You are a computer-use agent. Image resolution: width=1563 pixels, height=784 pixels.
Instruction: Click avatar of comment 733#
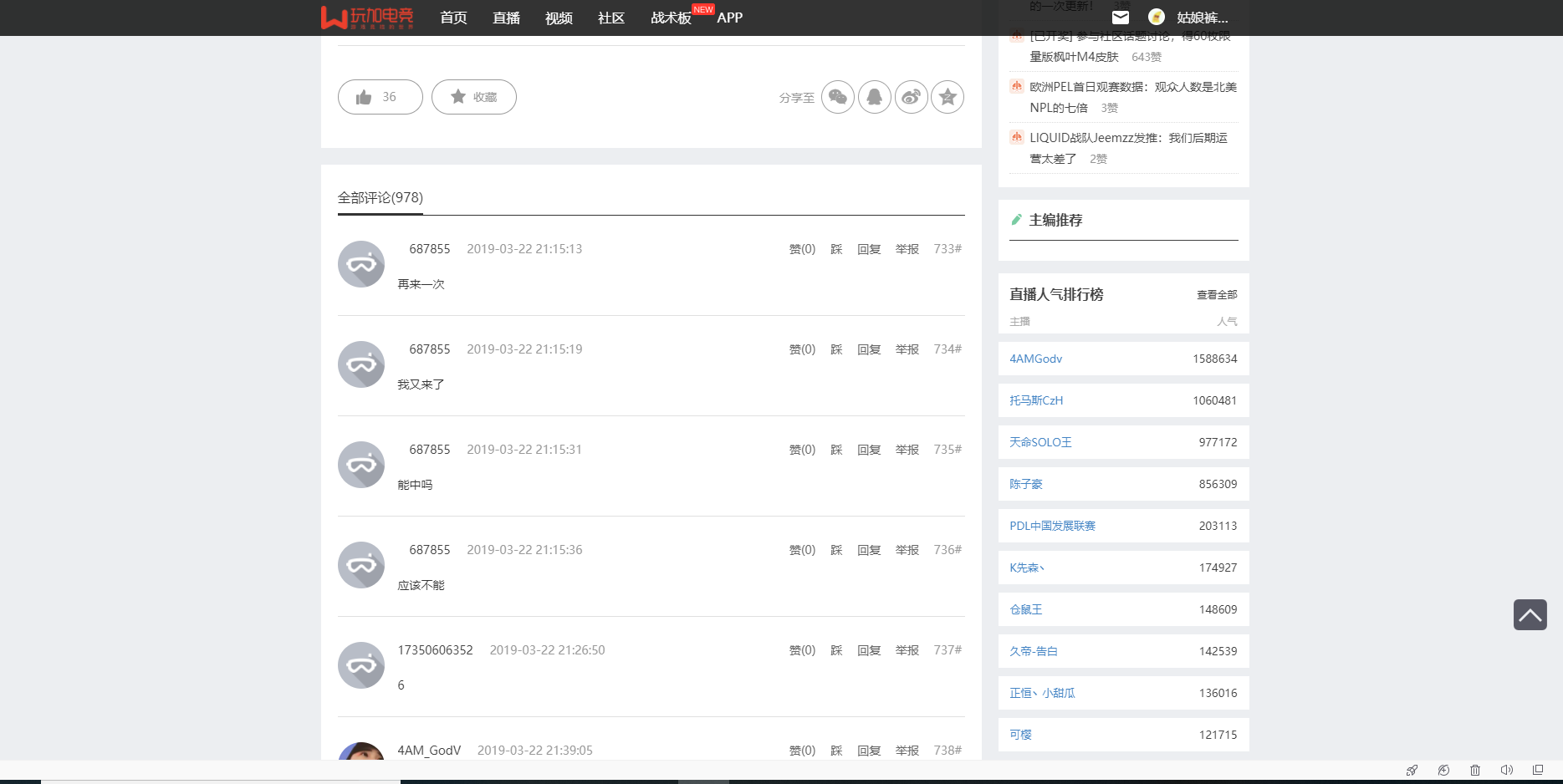(x=361, y=264)
